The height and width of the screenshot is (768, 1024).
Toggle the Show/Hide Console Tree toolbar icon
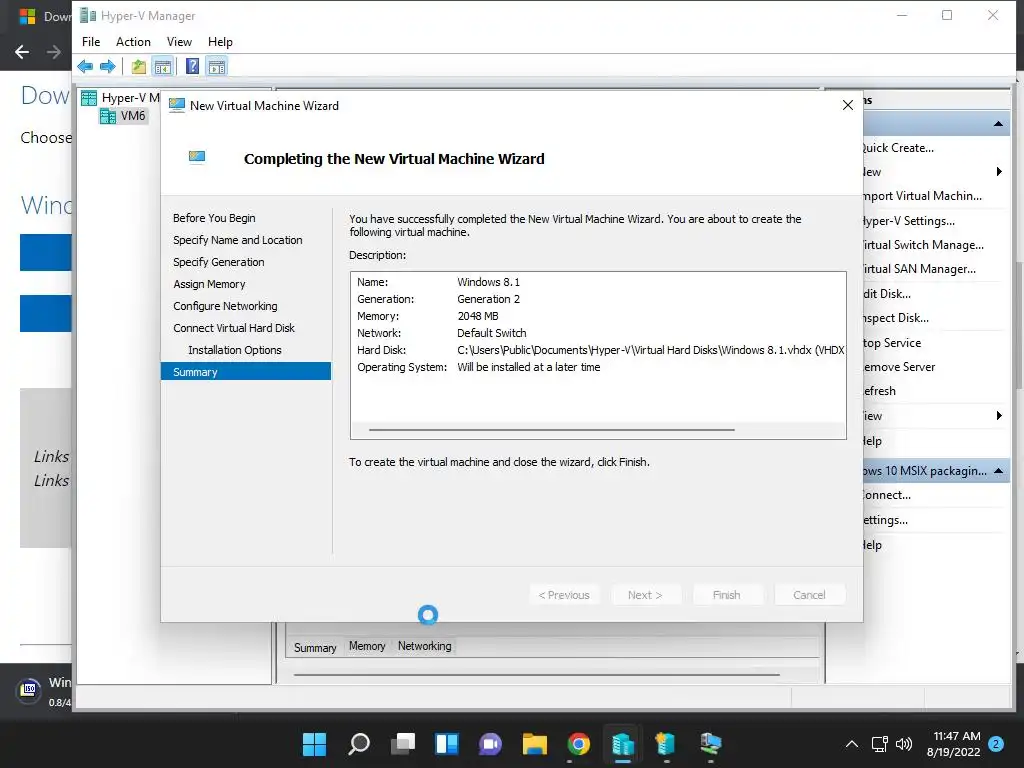163,66
